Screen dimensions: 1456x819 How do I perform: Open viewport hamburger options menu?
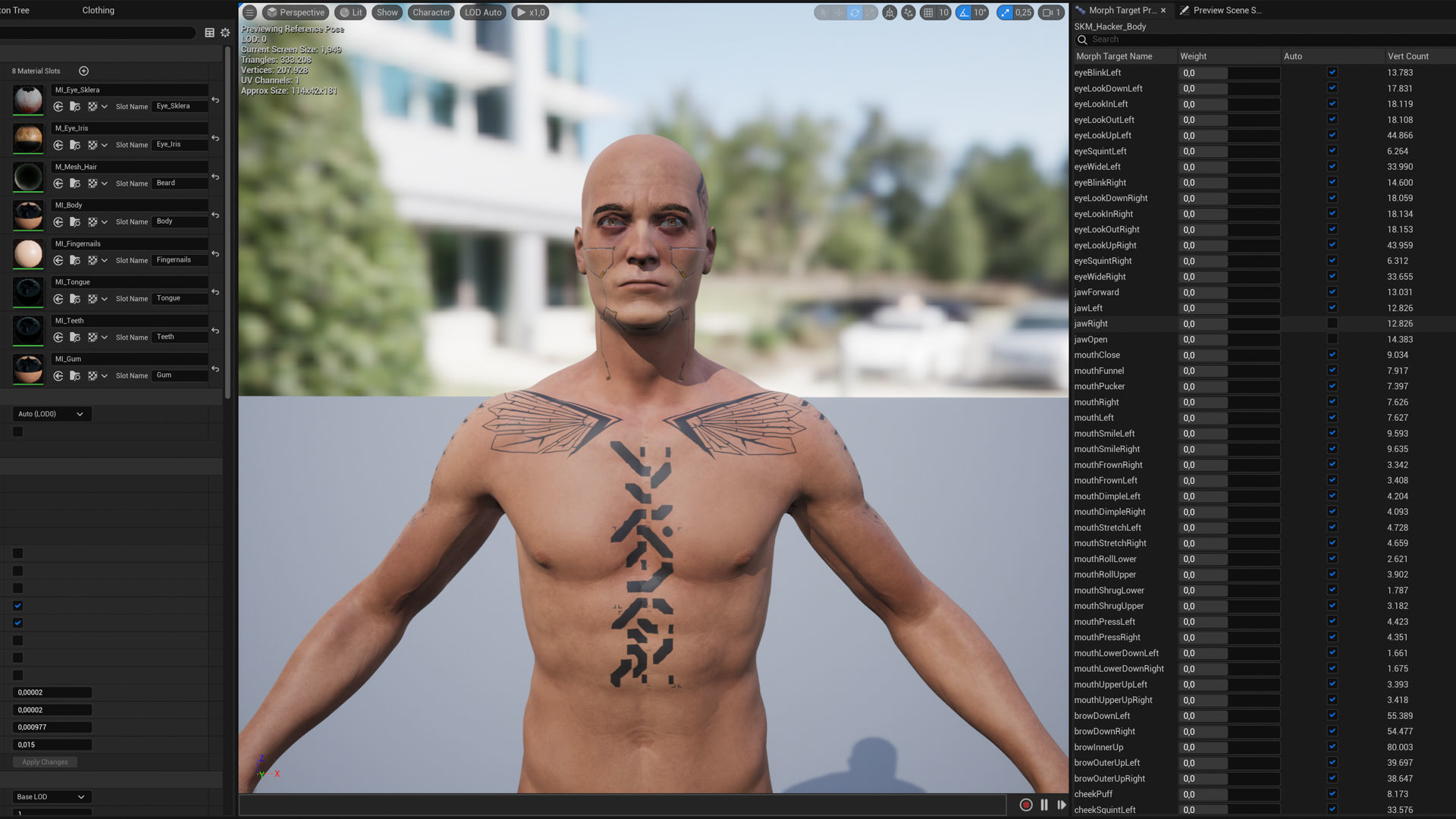click(249, 13)
